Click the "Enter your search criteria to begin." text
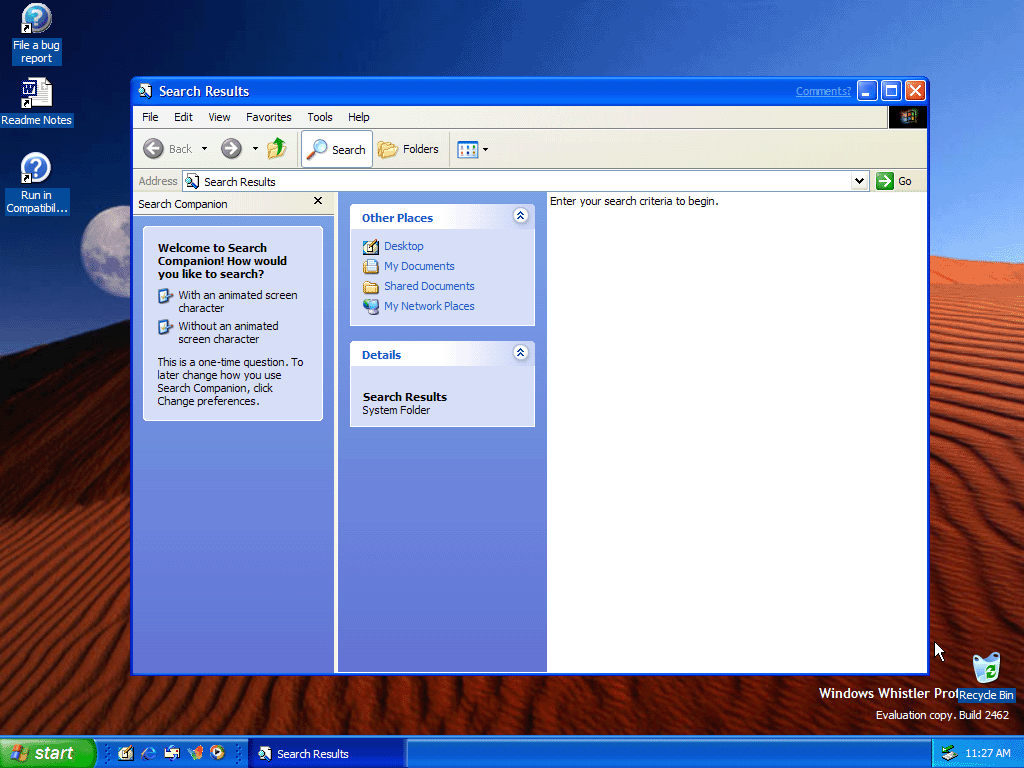Viewport: 1024px width, 768px height. (x=634, y=201)
